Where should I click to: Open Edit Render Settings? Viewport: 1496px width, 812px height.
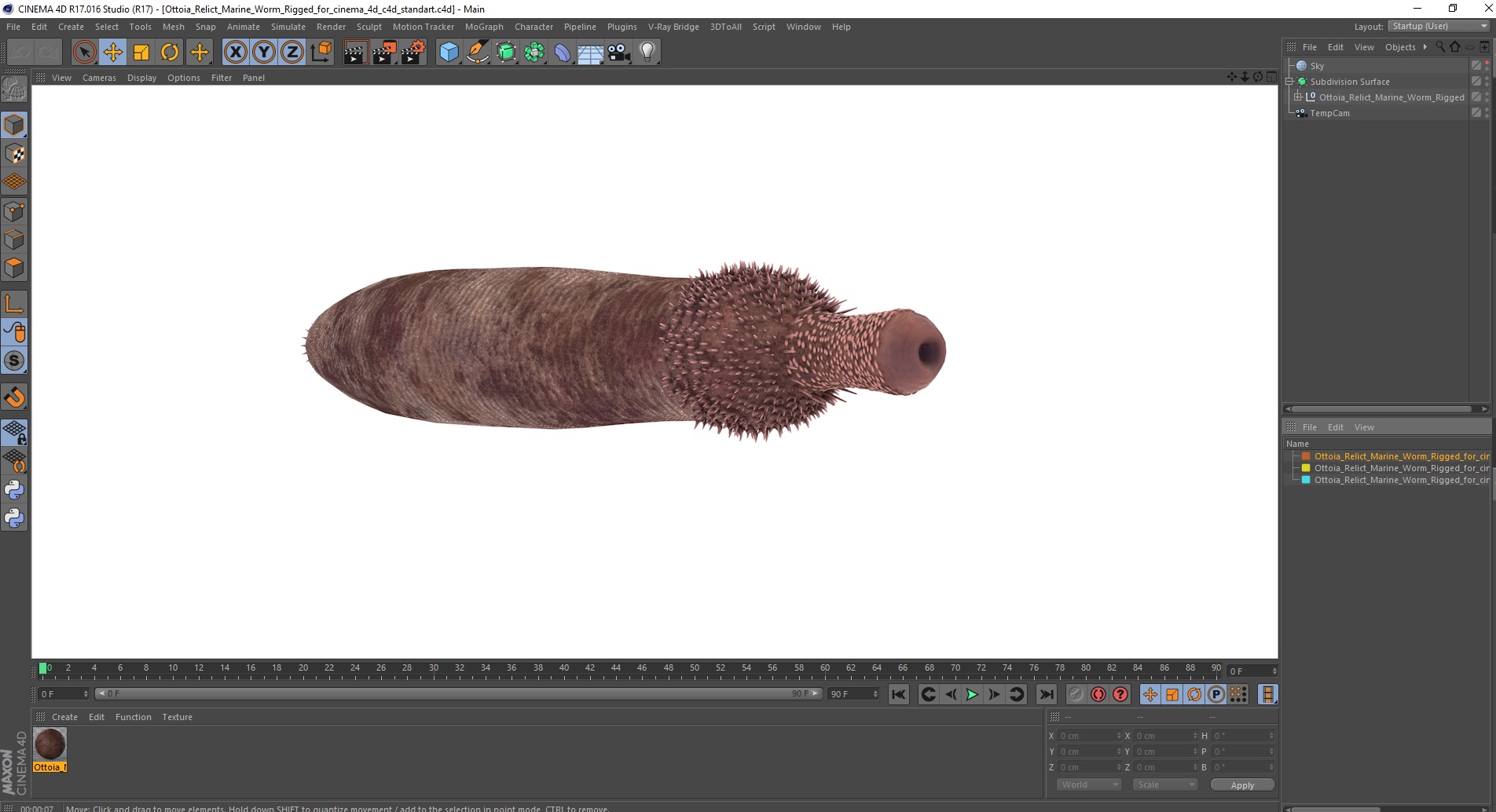coord(413,53)
